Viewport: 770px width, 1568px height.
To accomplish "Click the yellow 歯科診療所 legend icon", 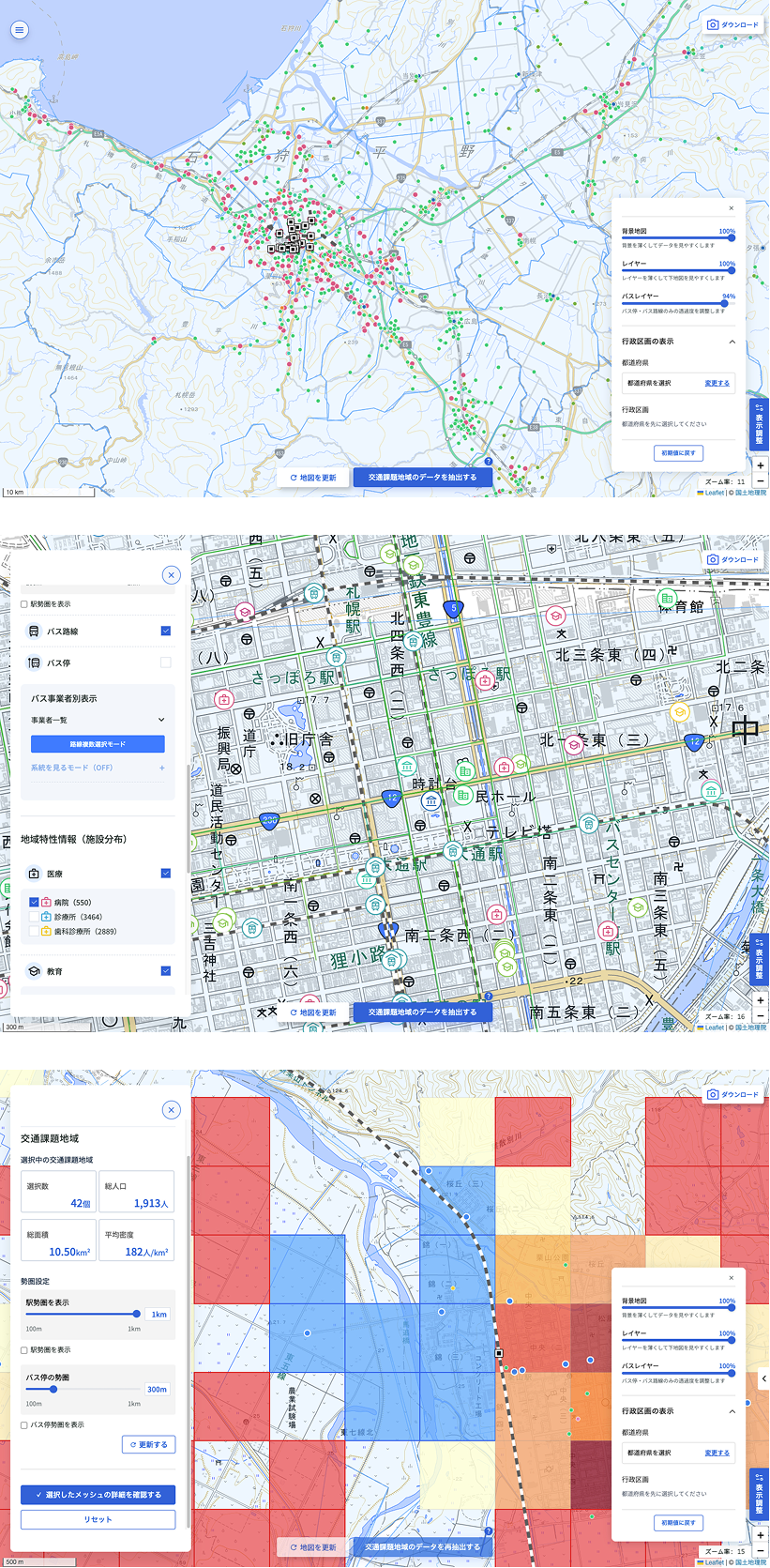I will (46, 932).
